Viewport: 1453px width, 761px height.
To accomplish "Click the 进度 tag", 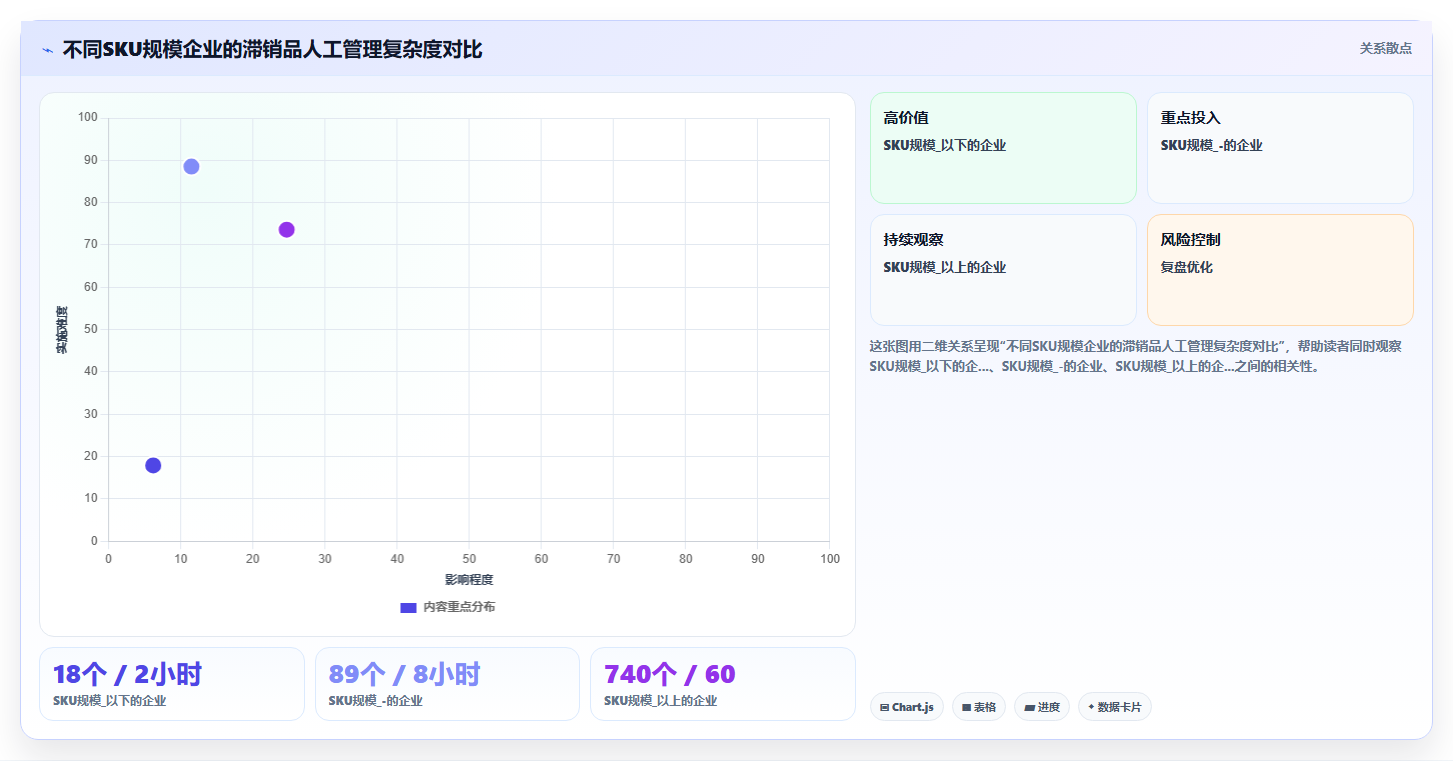I will pos(1041,707).
